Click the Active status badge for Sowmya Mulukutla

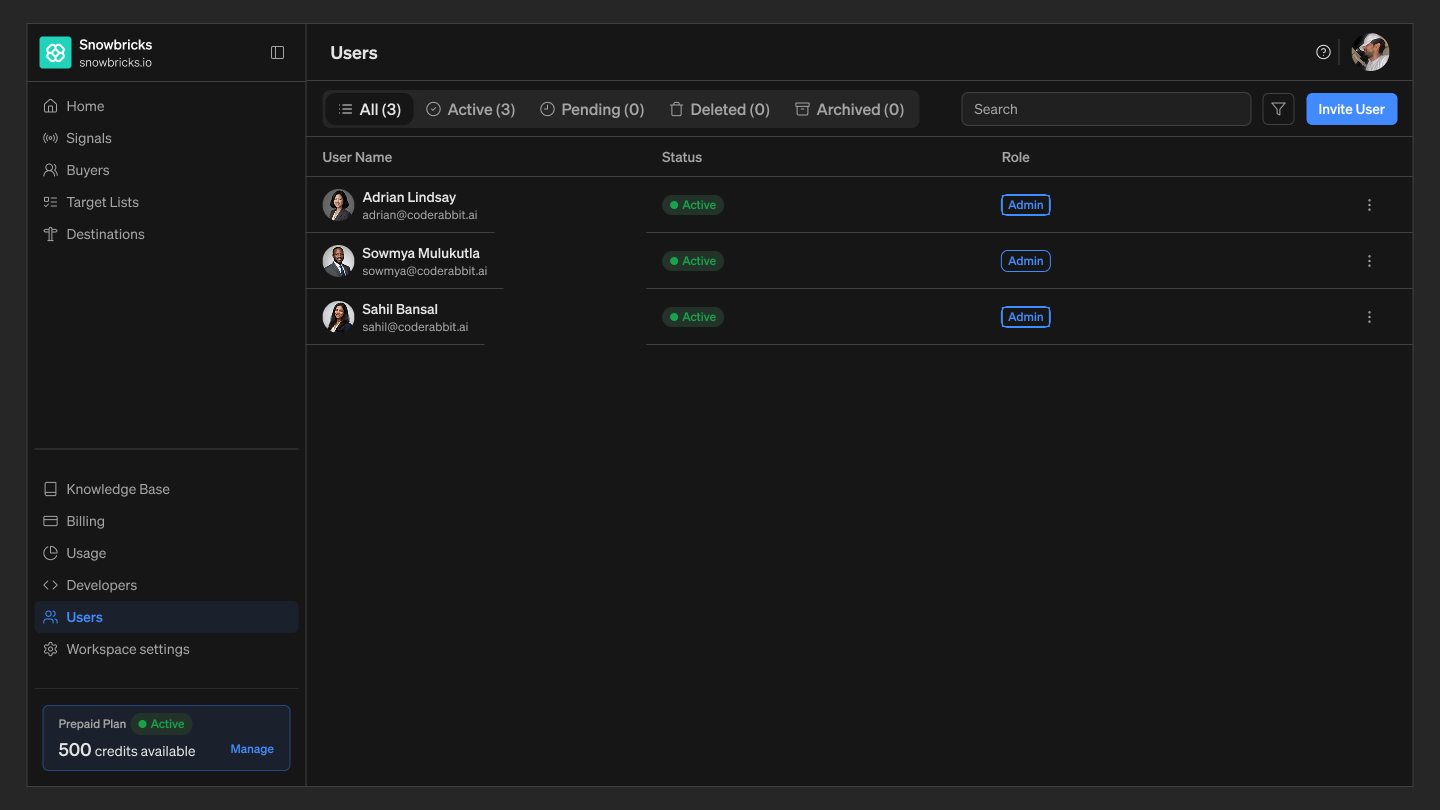(693, 261)
